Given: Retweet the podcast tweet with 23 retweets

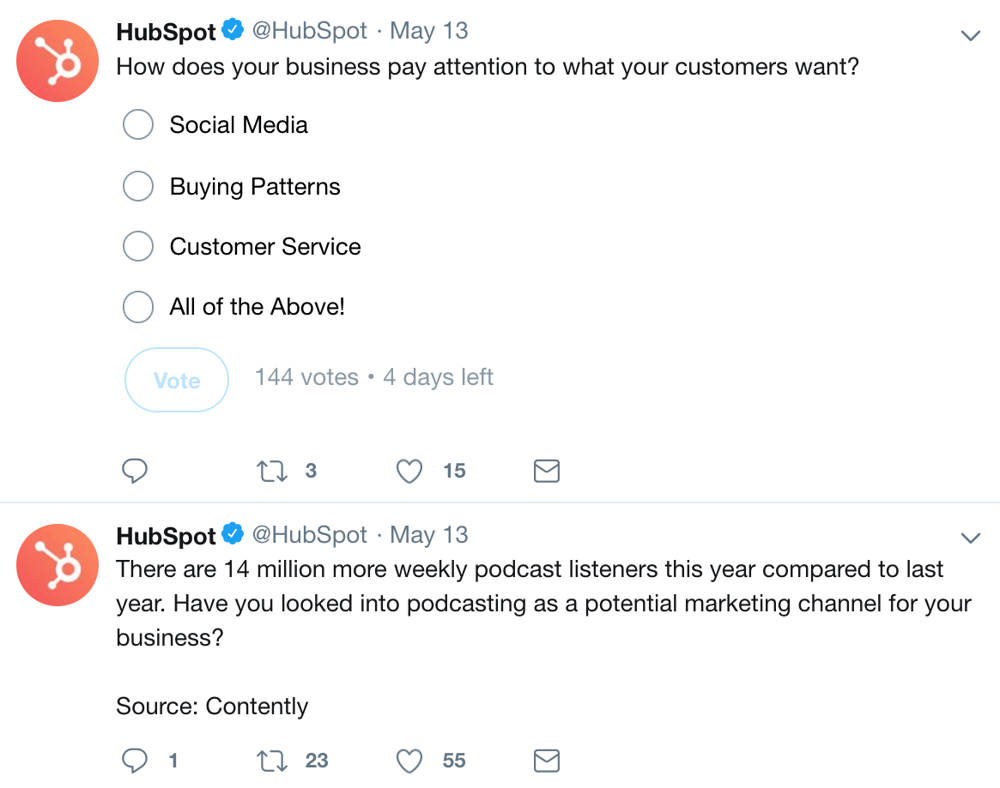Looking at the screenshot, I should click(271, 760).
